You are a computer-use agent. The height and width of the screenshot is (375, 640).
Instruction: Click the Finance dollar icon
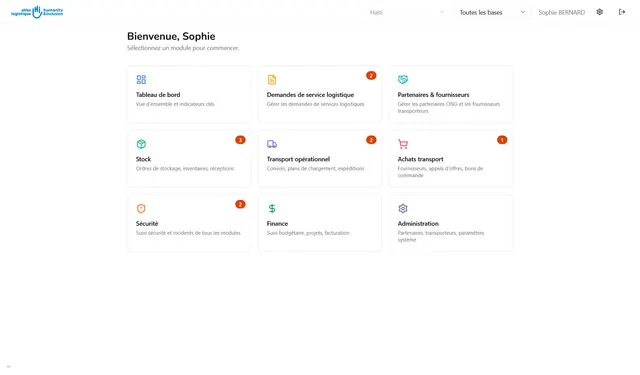coord(272,208)
